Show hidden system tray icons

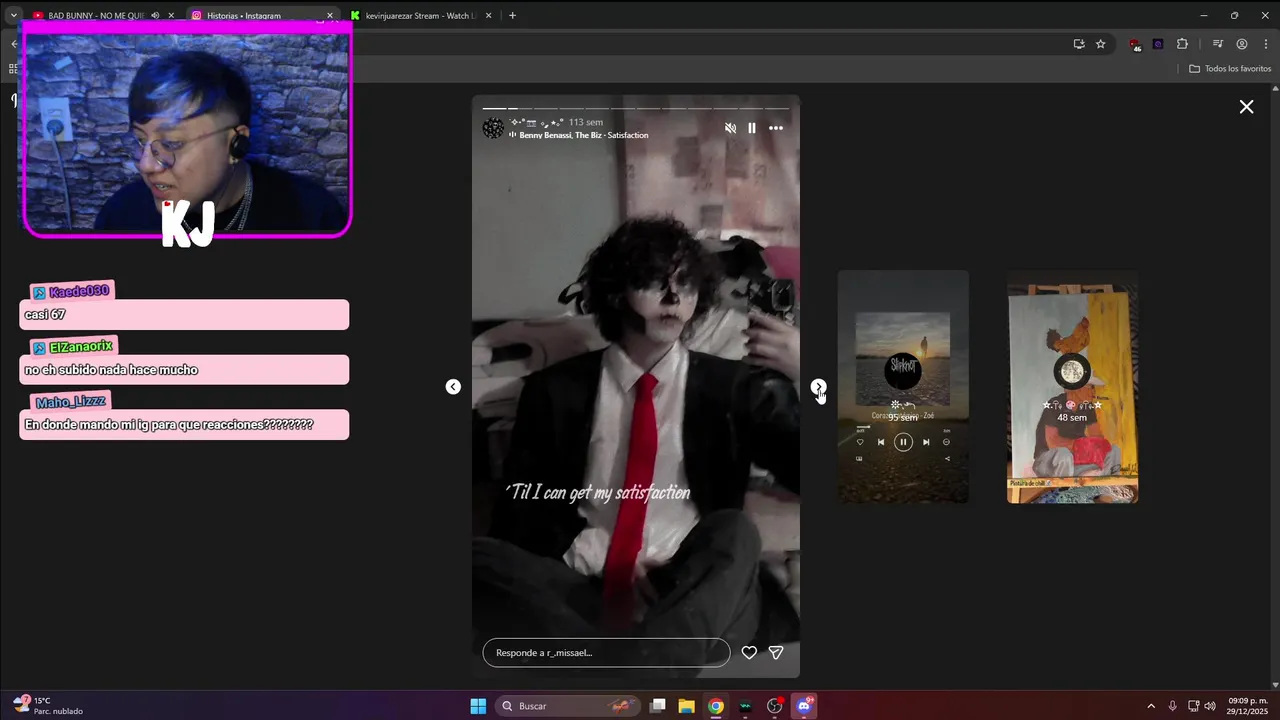[x=1151, y=706]
